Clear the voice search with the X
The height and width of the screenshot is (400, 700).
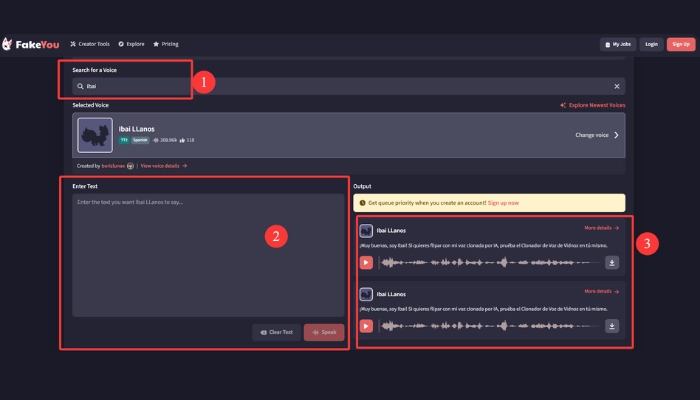click(x=617, y=86)
